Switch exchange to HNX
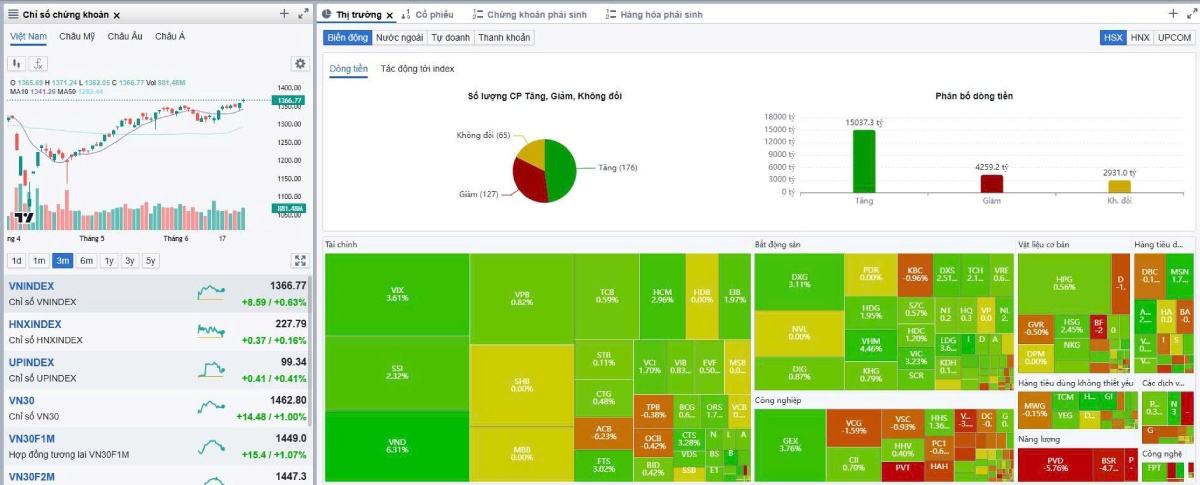1200x485 pixels. (1140, 37)
